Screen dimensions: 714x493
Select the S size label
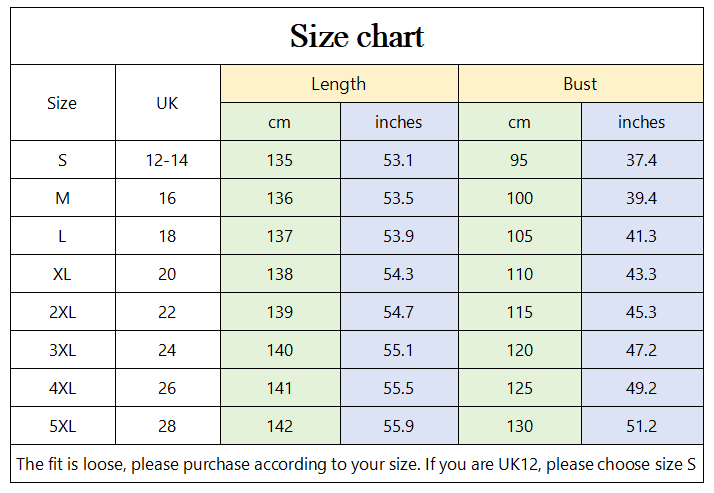[x=62, y=160]
